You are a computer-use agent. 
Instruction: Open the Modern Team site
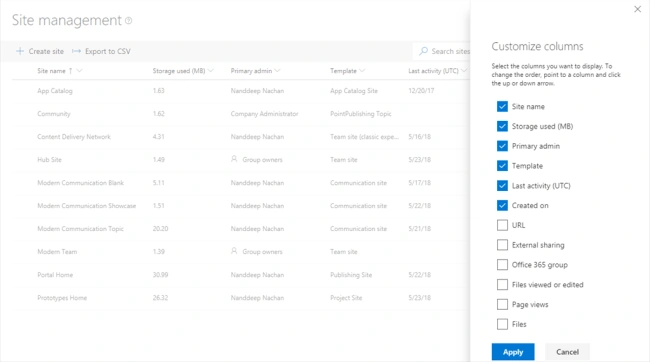point(57,252)
